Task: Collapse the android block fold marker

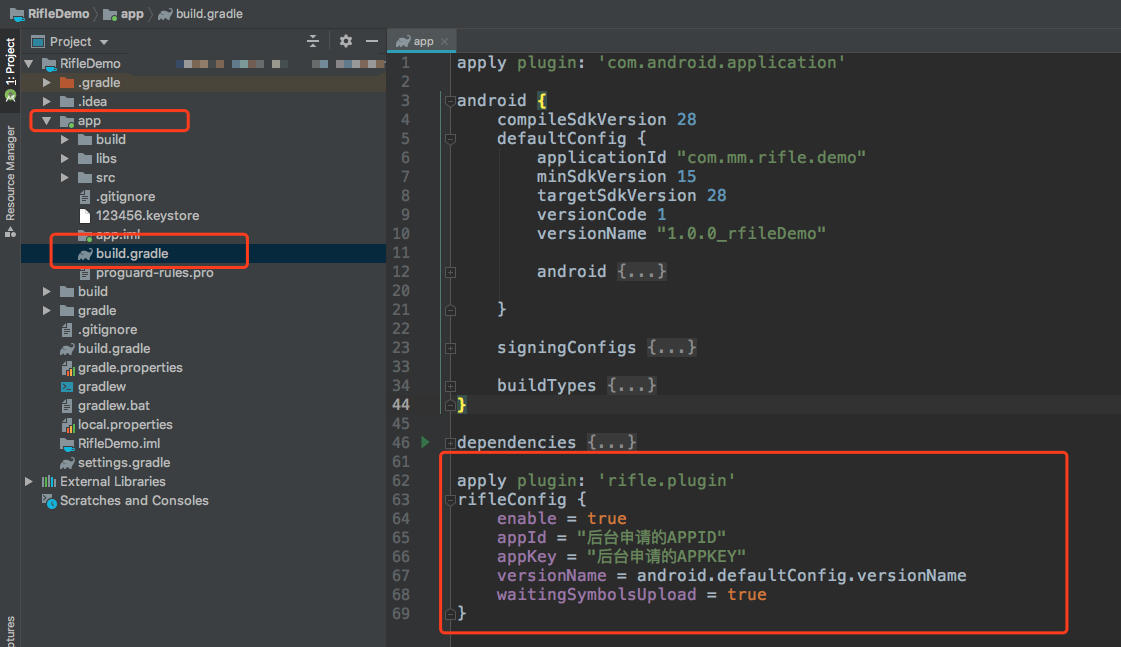Action: point(450,102)
